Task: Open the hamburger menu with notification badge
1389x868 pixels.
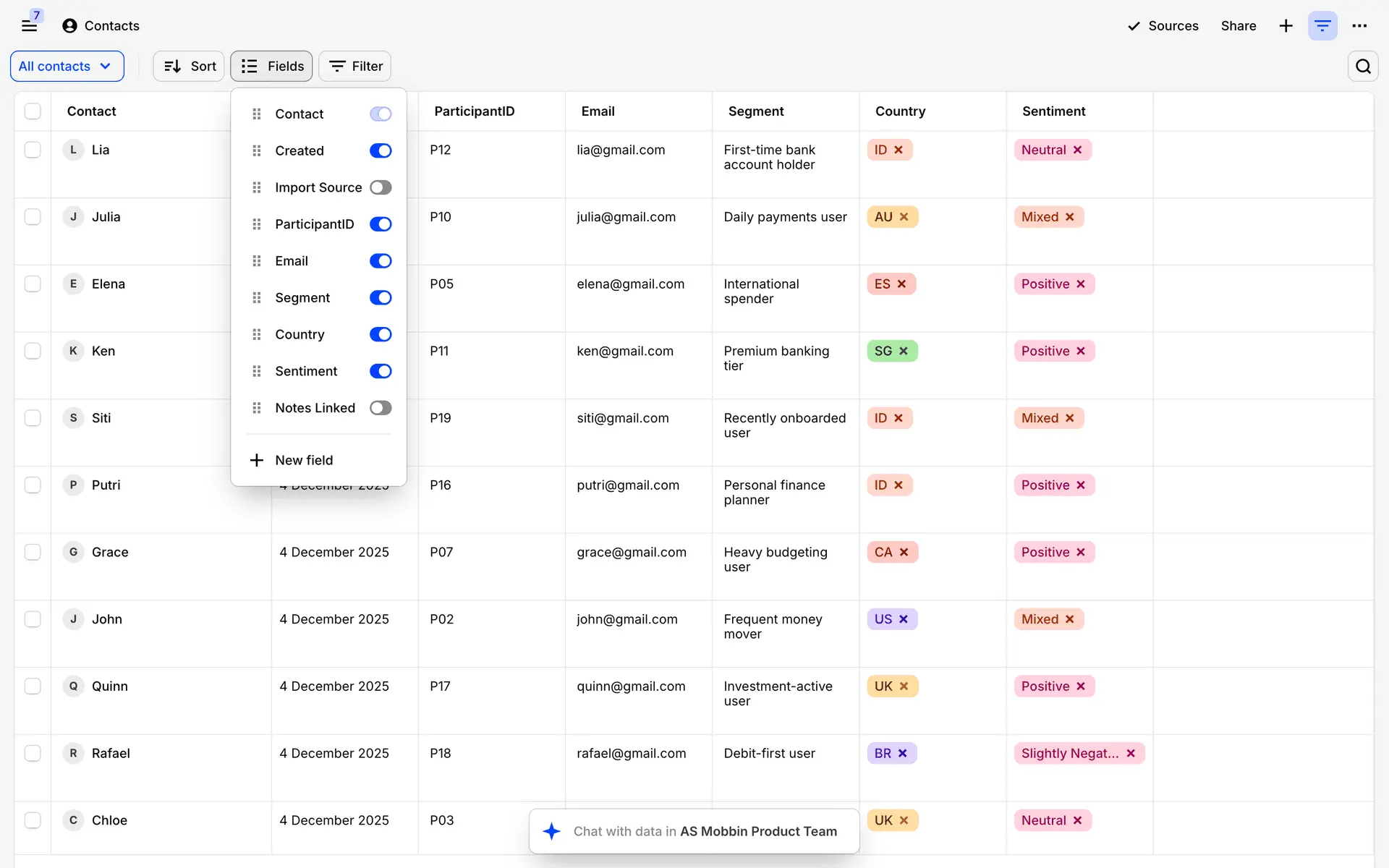Action: click(29, 25)
